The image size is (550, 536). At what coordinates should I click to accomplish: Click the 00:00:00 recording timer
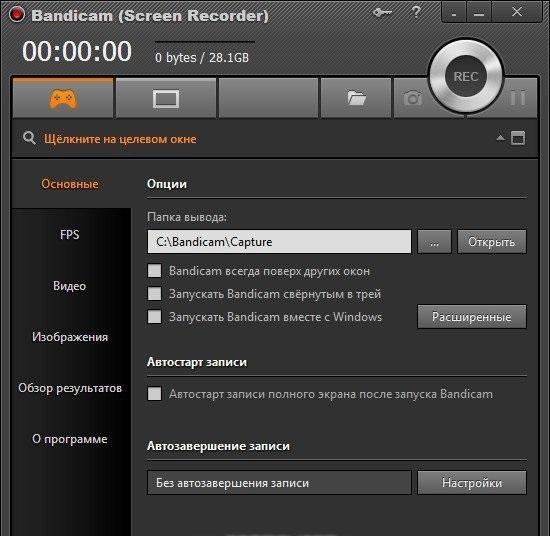(77, 51)
